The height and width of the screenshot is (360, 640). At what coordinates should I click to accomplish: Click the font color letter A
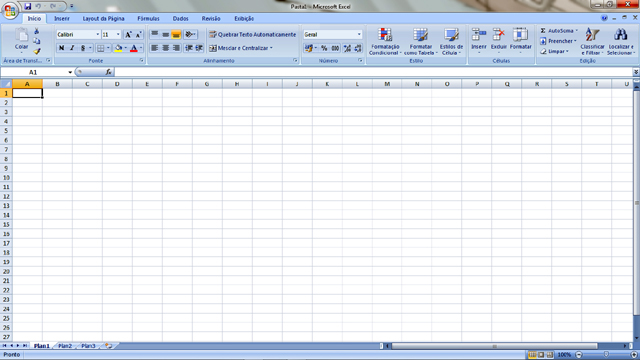[x=133, y=48]
